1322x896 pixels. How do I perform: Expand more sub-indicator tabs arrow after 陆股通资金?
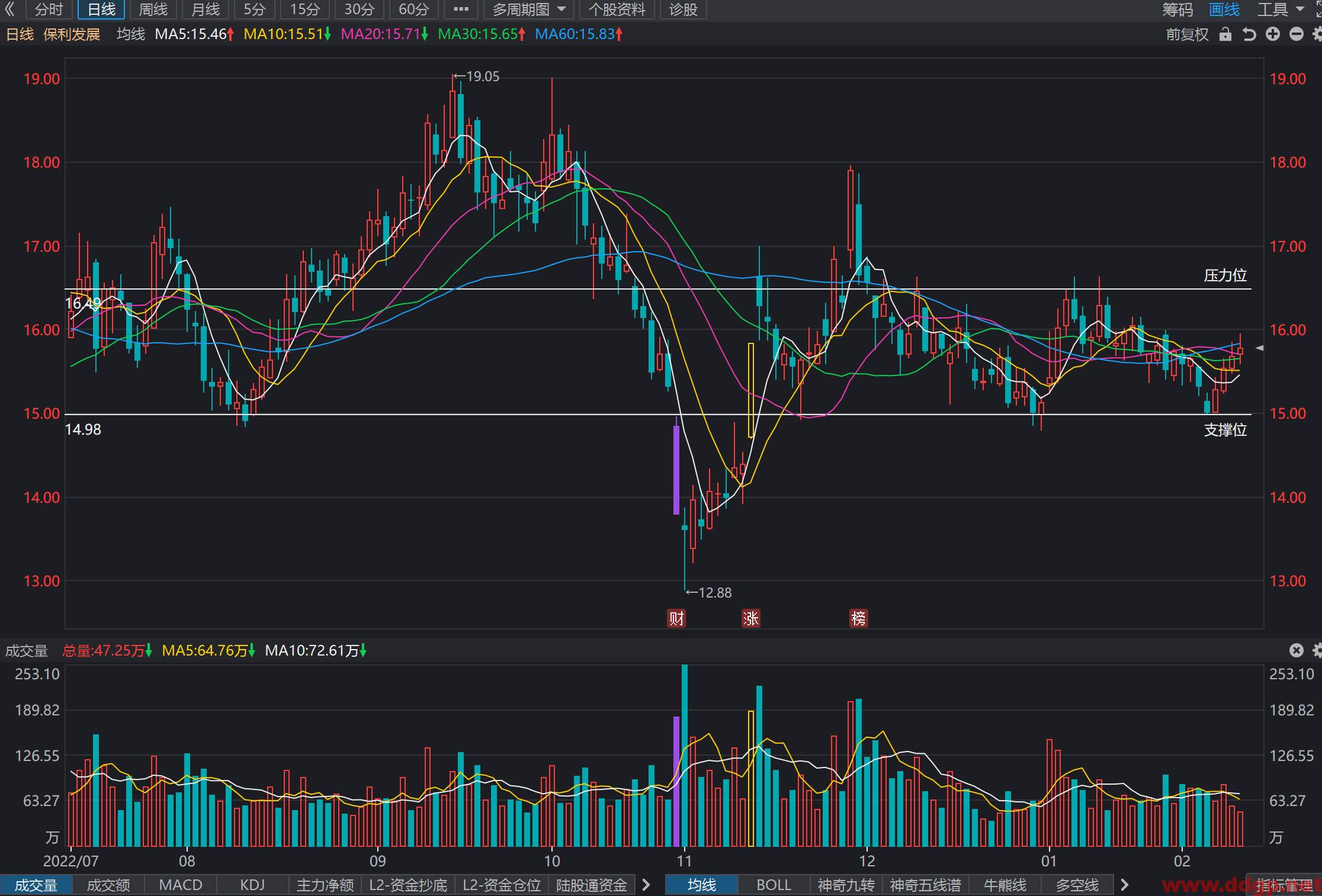(646, 885)
